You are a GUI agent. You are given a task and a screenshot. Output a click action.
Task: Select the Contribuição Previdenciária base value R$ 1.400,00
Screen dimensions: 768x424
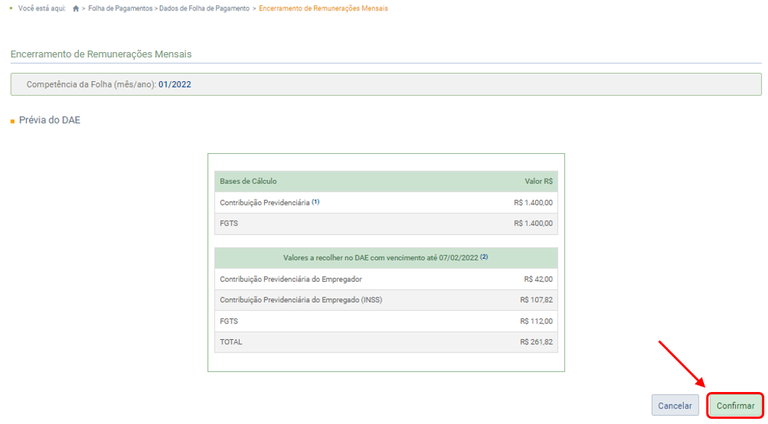[x=533, y=203]
